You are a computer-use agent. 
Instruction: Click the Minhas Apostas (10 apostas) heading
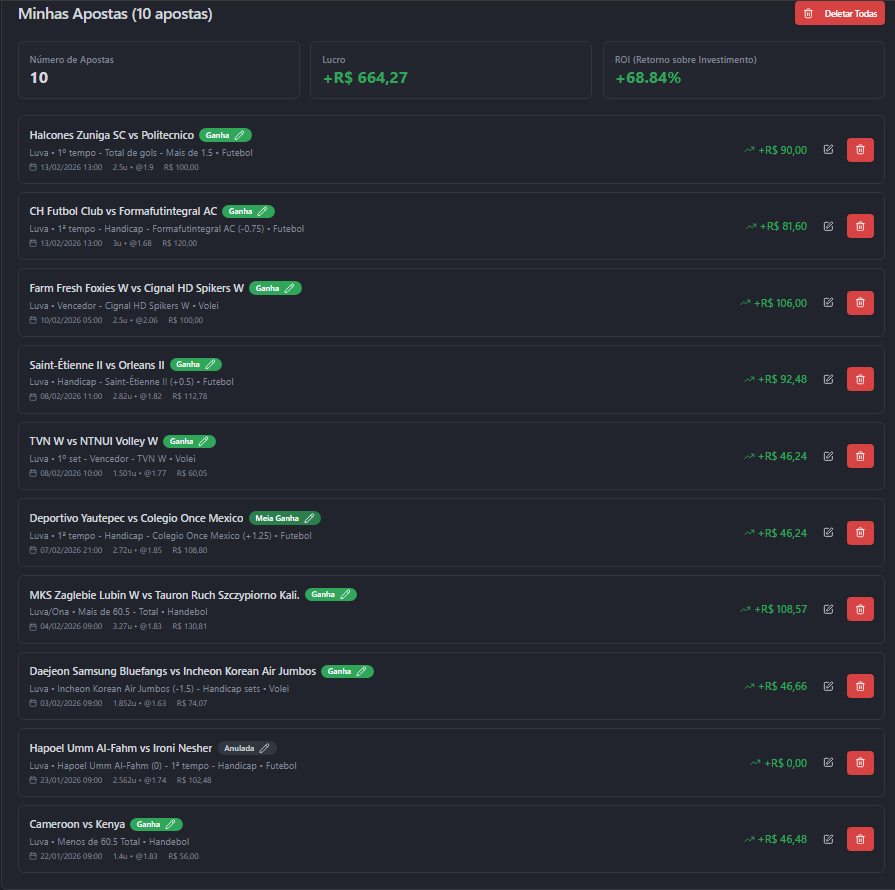115,14
